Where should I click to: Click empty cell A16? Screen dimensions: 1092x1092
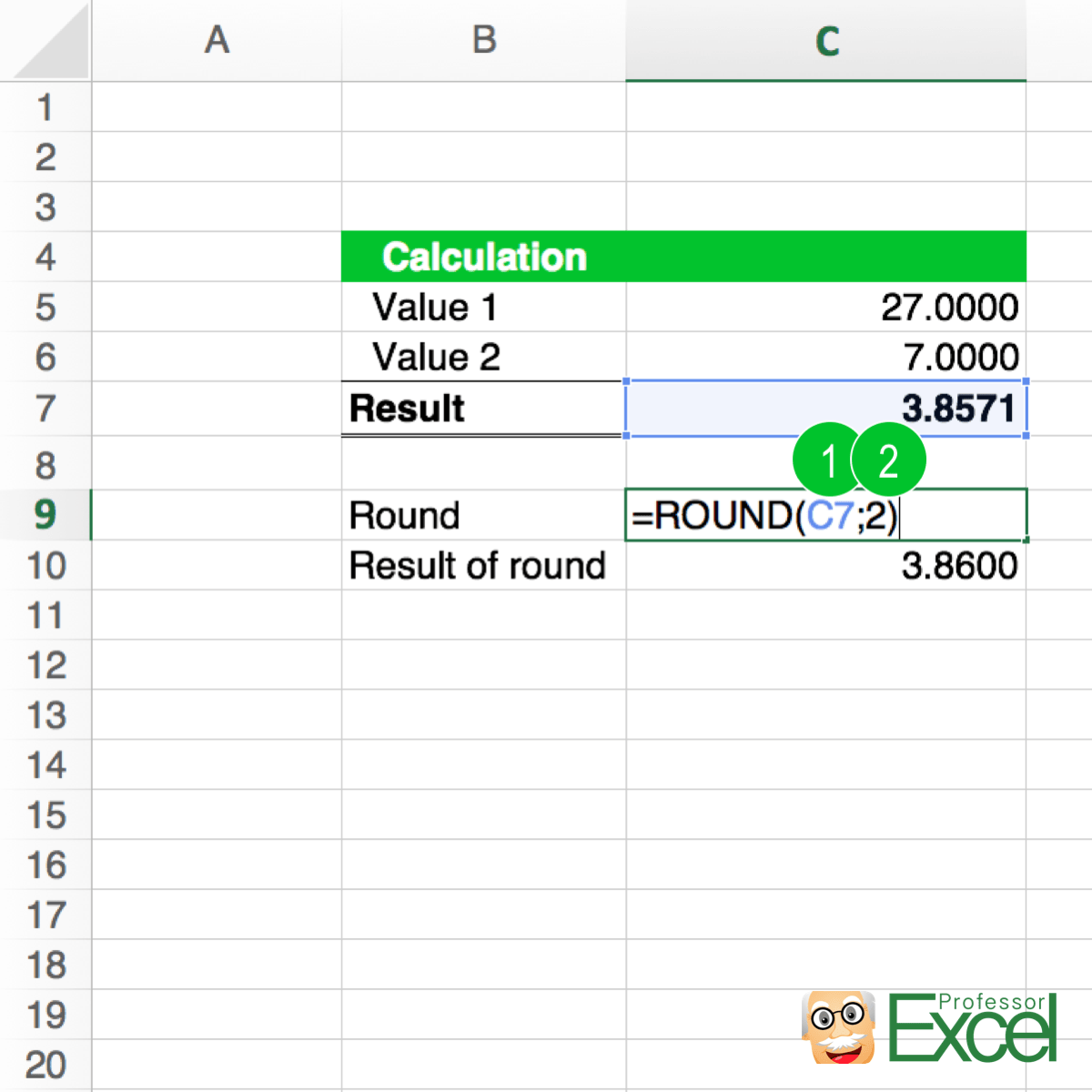(x=217, y=864)
